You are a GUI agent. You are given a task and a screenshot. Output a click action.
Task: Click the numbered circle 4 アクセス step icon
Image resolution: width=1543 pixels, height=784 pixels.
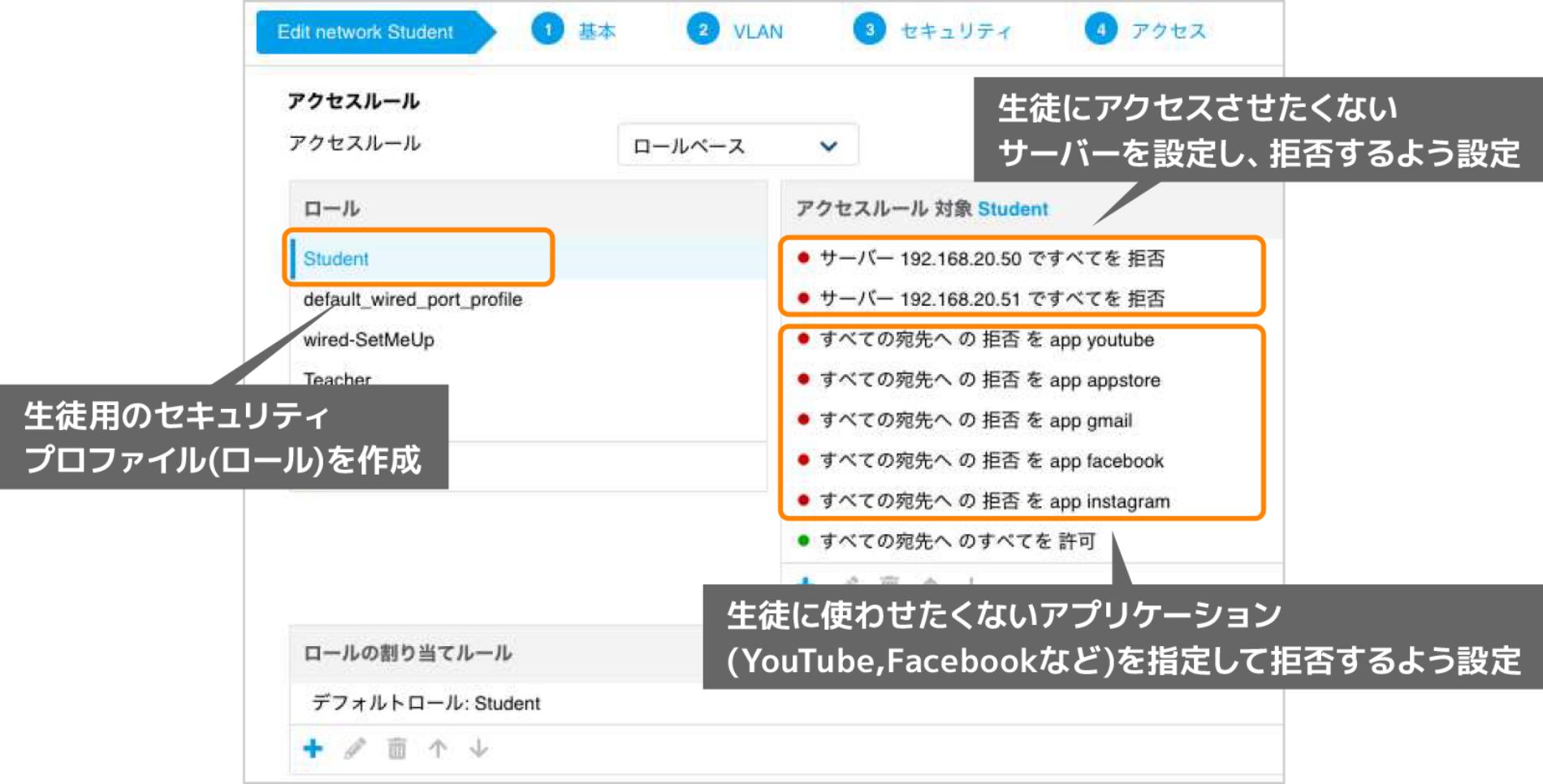click(1100, 28)
